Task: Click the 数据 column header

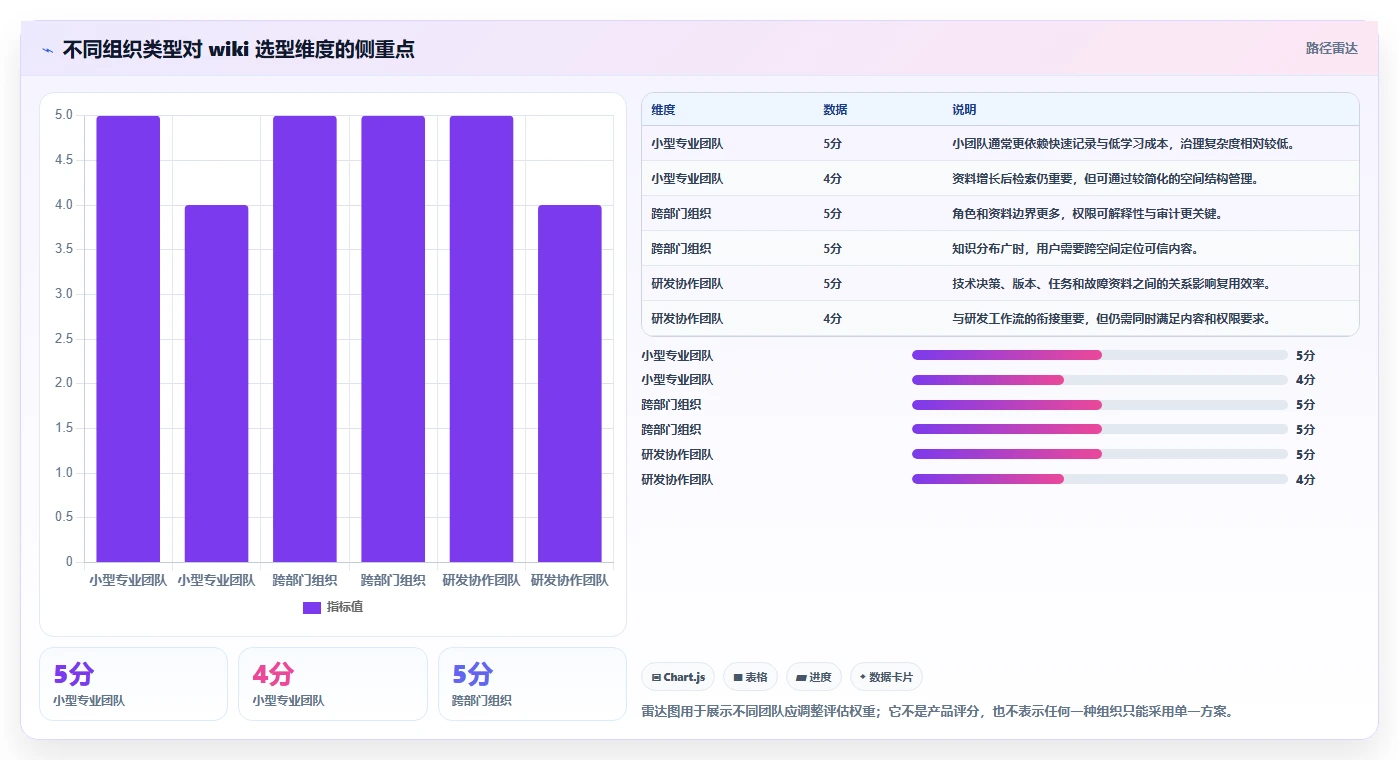Action: [x=836, y=110]
